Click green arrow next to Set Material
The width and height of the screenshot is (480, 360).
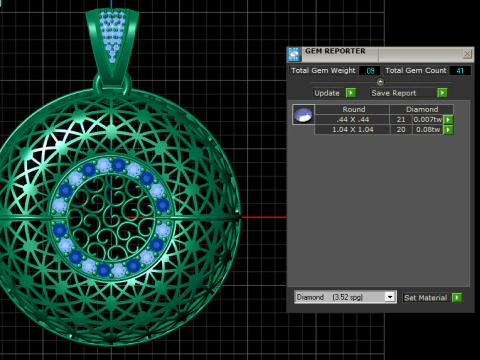coord(457,297)
